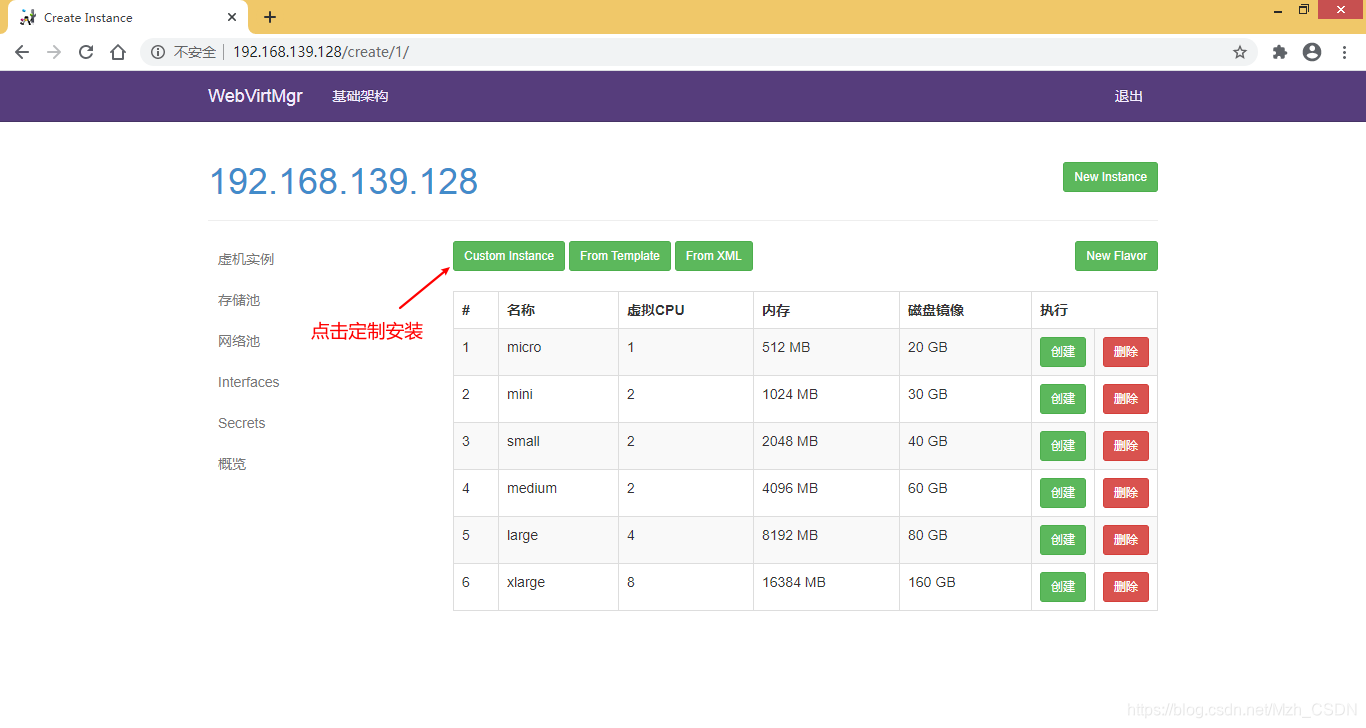Open the browser home page
The height and width of the screenshot is (728, 1366).
click(118, 52)
